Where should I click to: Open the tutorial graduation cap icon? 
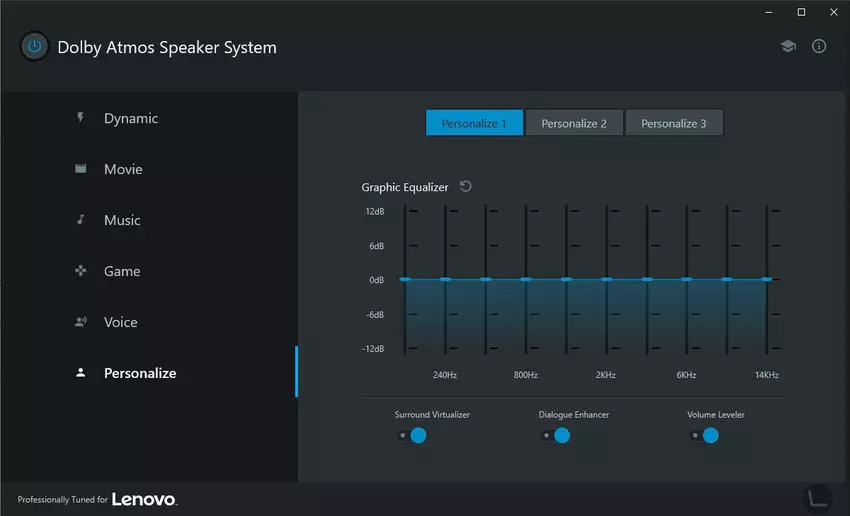click(788, 47)
